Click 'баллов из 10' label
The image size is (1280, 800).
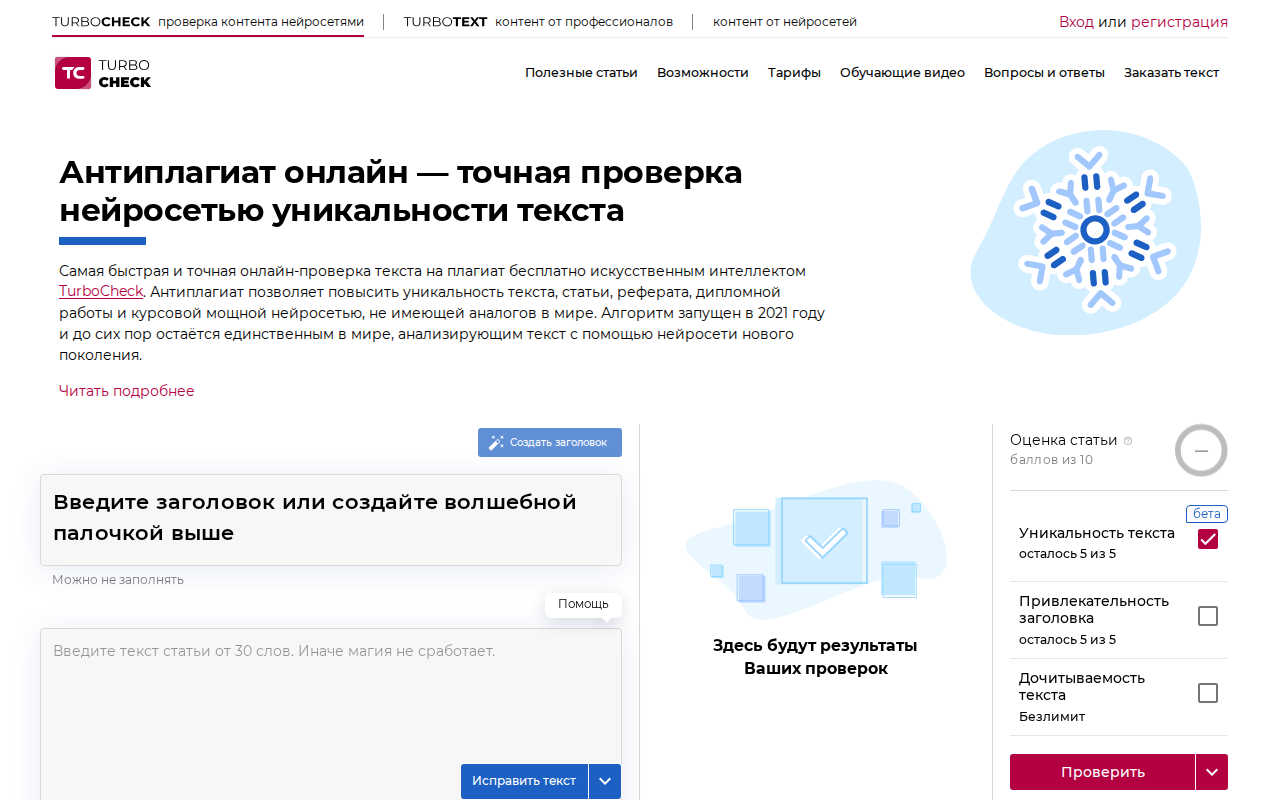coord(1051,460)
